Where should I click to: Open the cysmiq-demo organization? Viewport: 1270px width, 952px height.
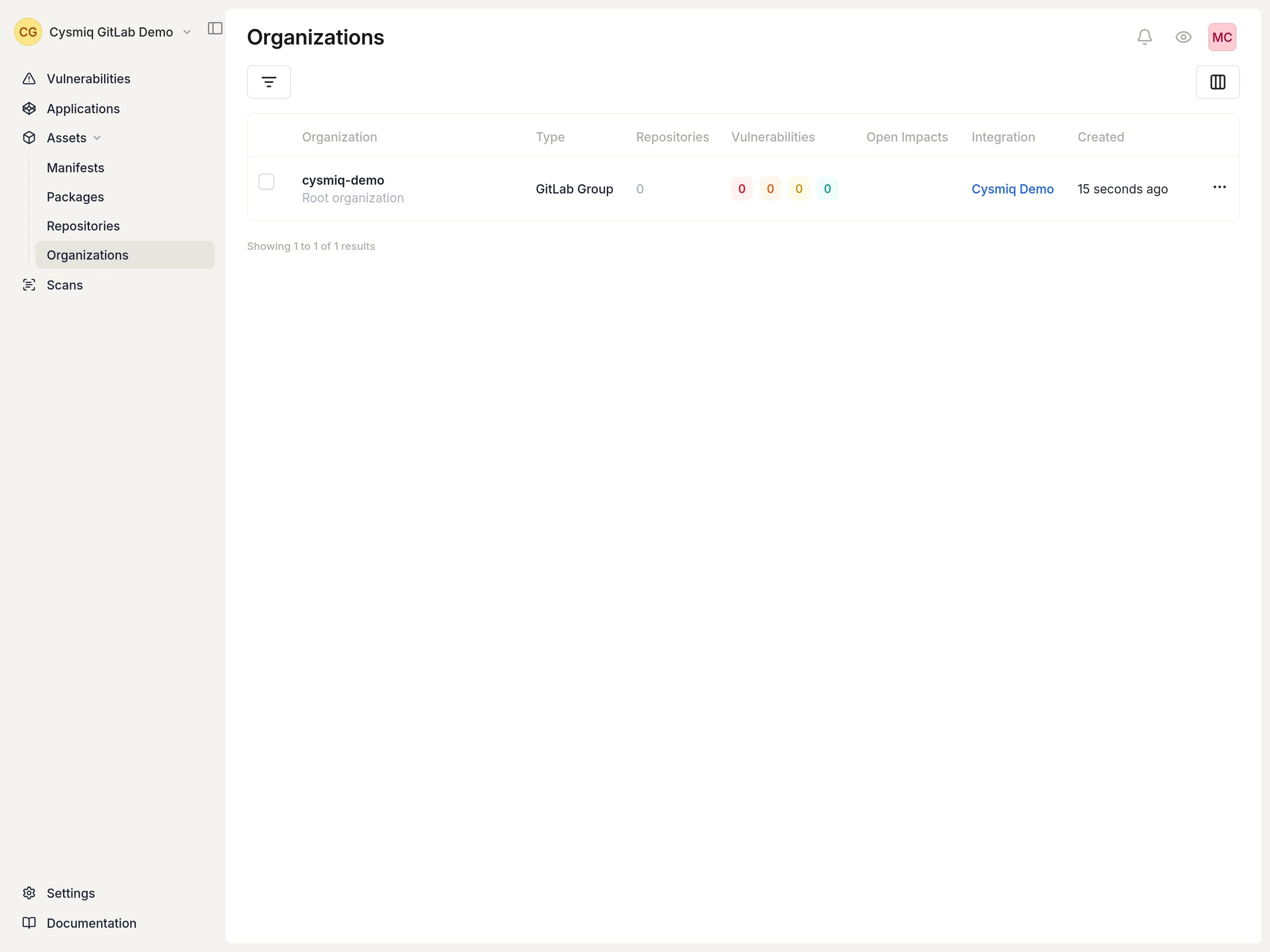click(x=343, y=180)
